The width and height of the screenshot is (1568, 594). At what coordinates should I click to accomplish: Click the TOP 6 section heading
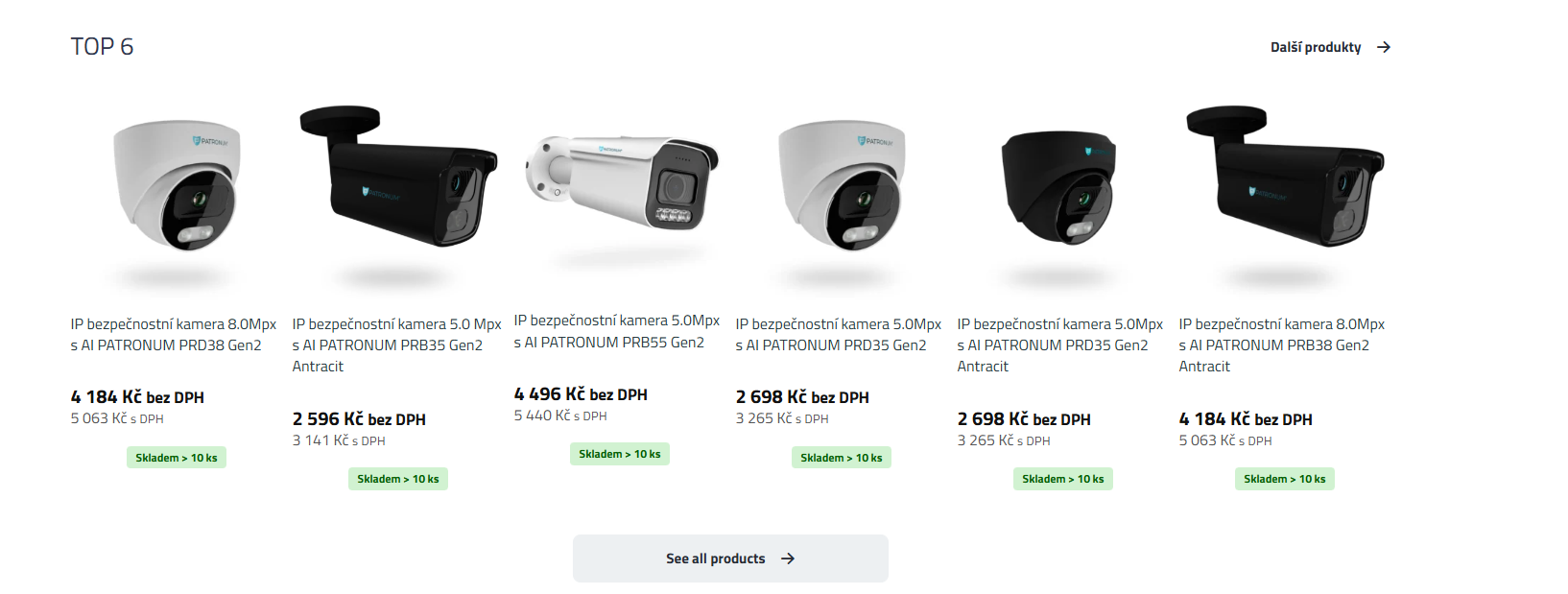point(102,47)
